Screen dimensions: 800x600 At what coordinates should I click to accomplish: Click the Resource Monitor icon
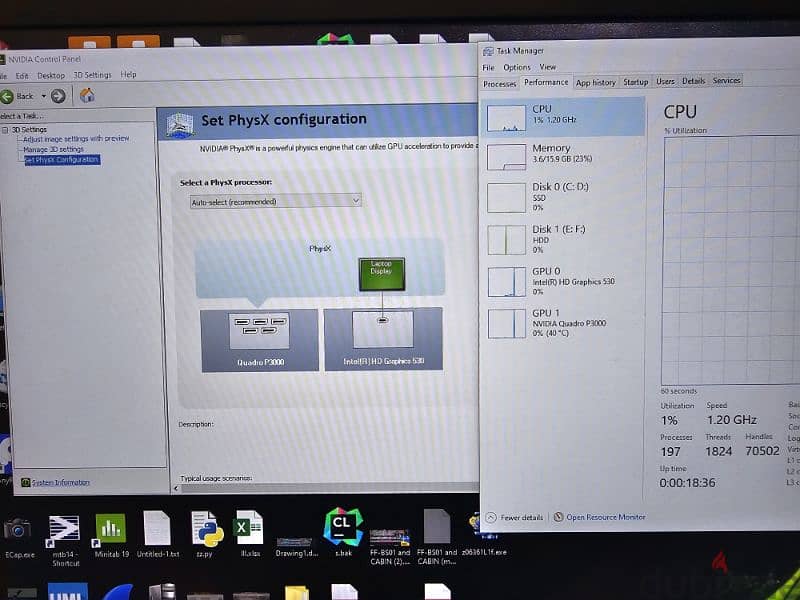point(558,517)
